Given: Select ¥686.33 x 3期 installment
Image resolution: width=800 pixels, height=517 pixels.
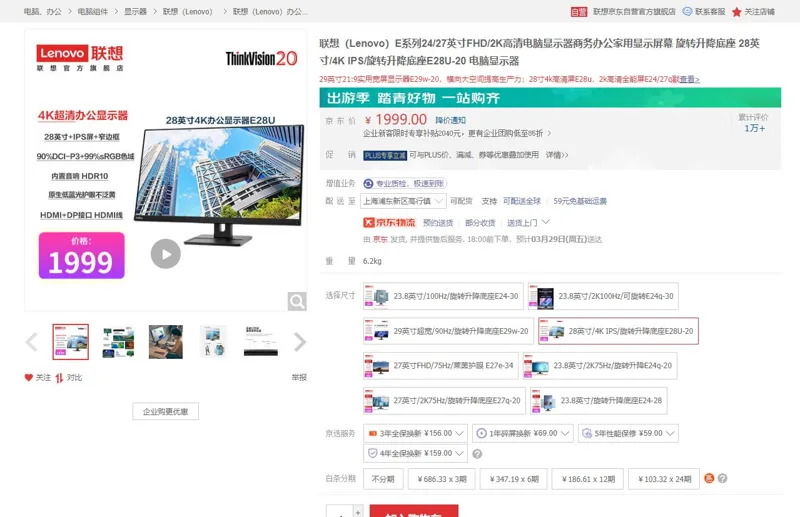Looking at the screenshot, I should (x=442, y=479).
